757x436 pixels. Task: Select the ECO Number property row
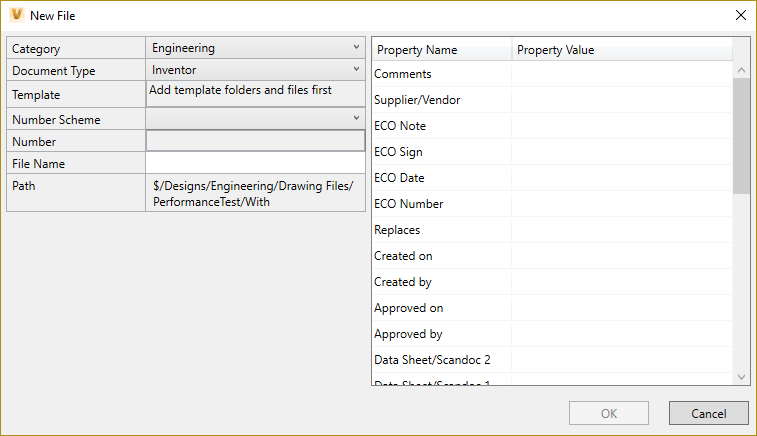pyautogui.click(x=440, y=204)
